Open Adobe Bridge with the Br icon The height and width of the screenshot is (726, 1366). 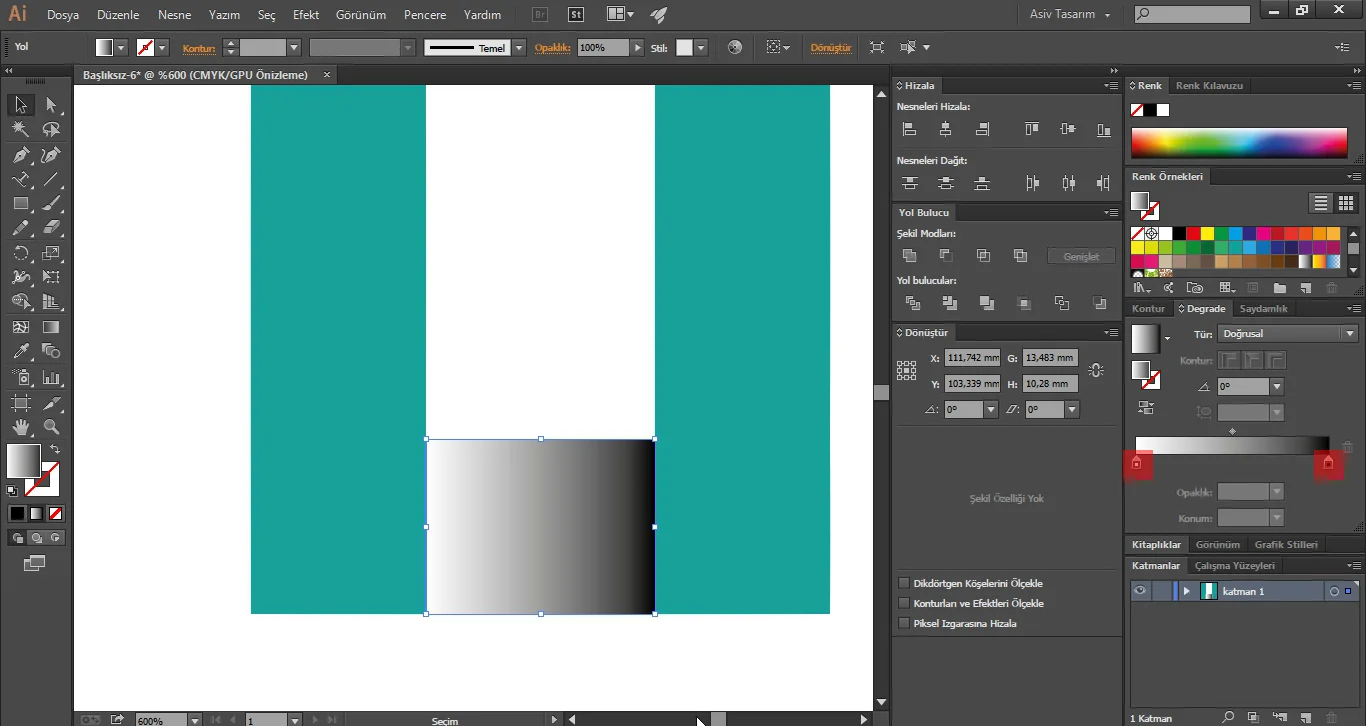click(540, 15)
